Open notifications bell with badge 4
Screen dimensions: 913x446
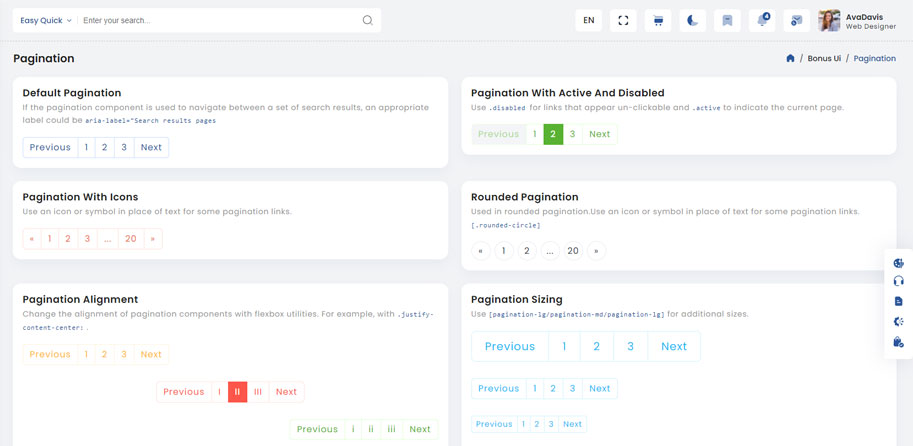click(x=762, y=20)
